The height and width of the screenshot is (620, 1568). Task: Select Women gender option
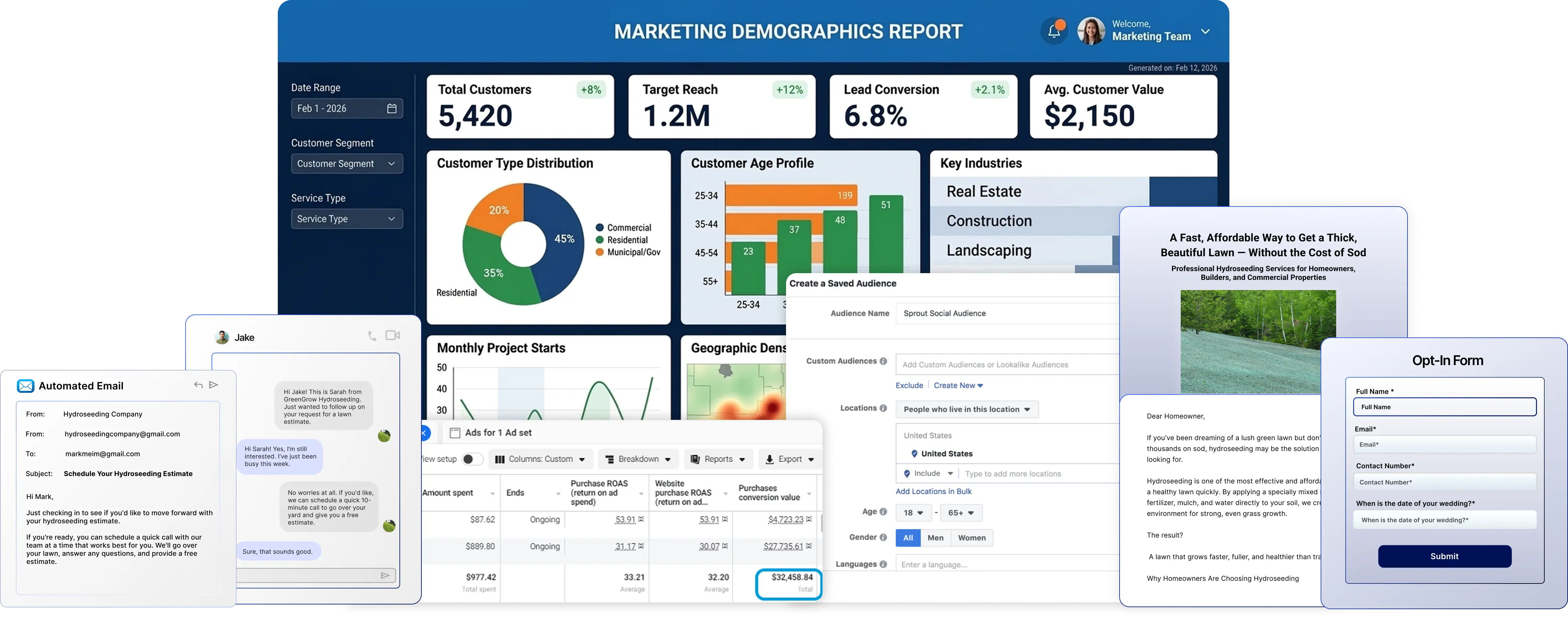972,538
